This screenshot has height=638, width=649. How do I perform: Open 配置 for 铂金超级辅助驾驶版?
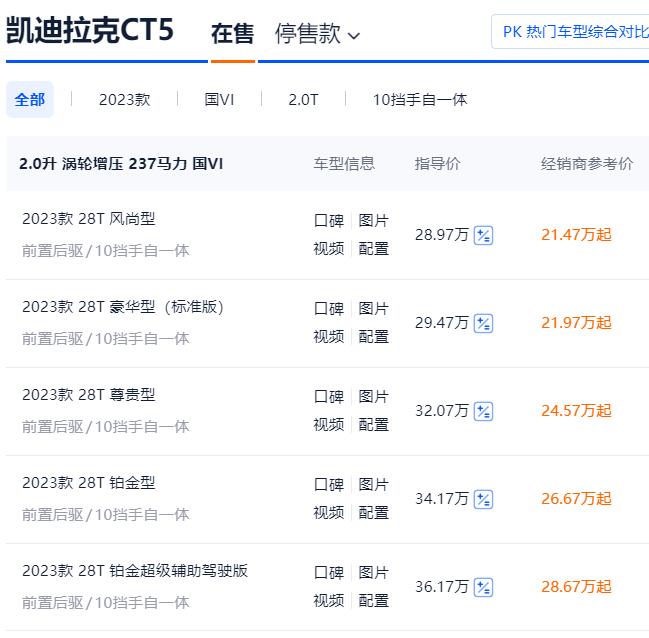[373, 601]
